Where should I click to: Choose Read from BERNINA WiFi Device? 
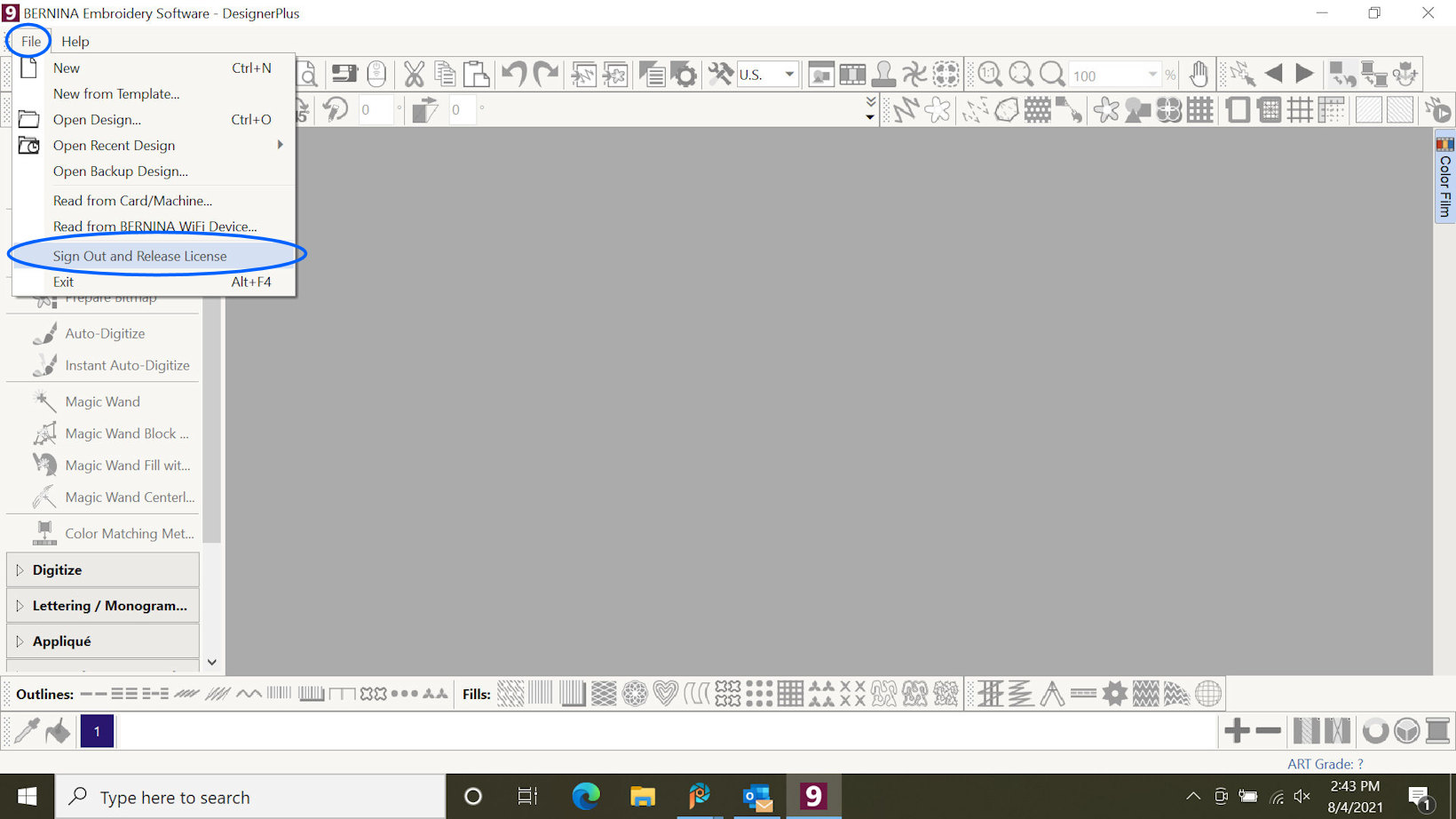[x=154, y=227]
